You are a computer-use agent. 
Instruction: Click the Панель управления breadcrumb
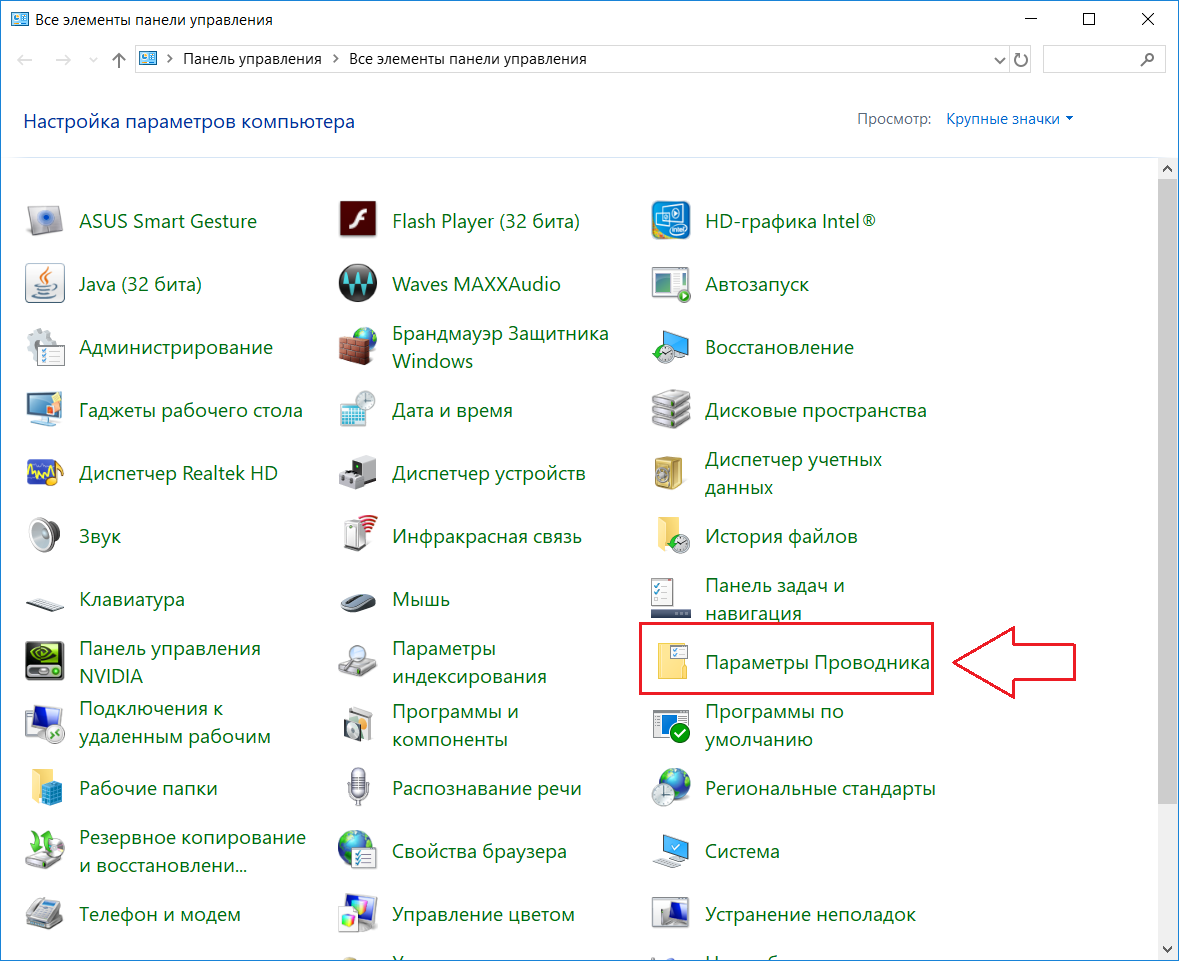252,59
